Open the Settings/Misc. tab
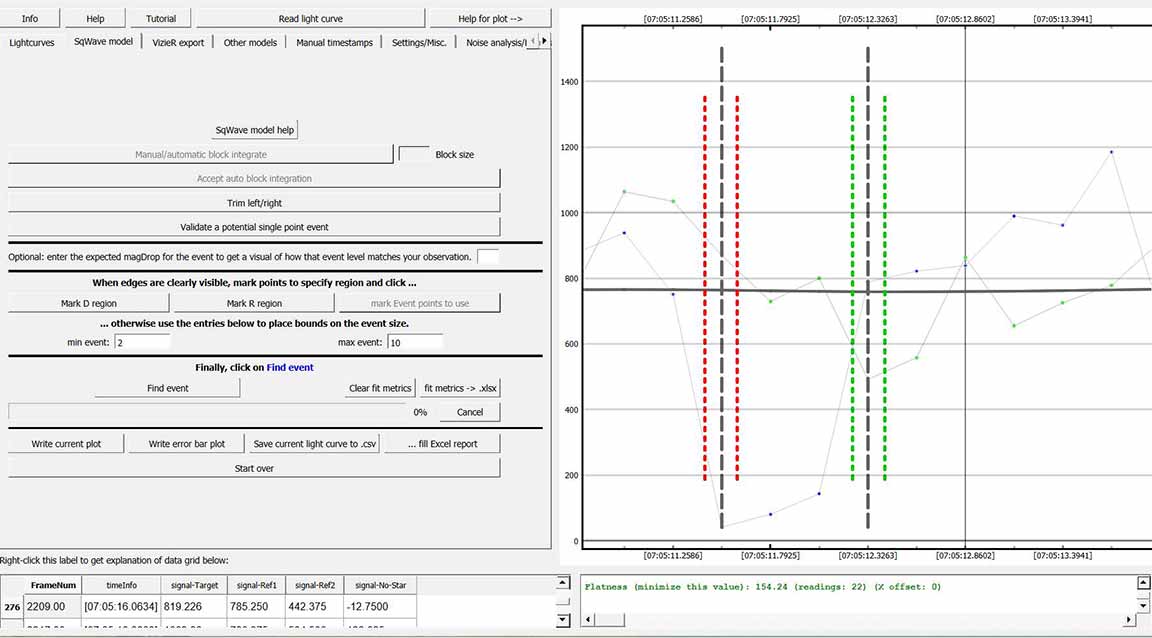 420,42
